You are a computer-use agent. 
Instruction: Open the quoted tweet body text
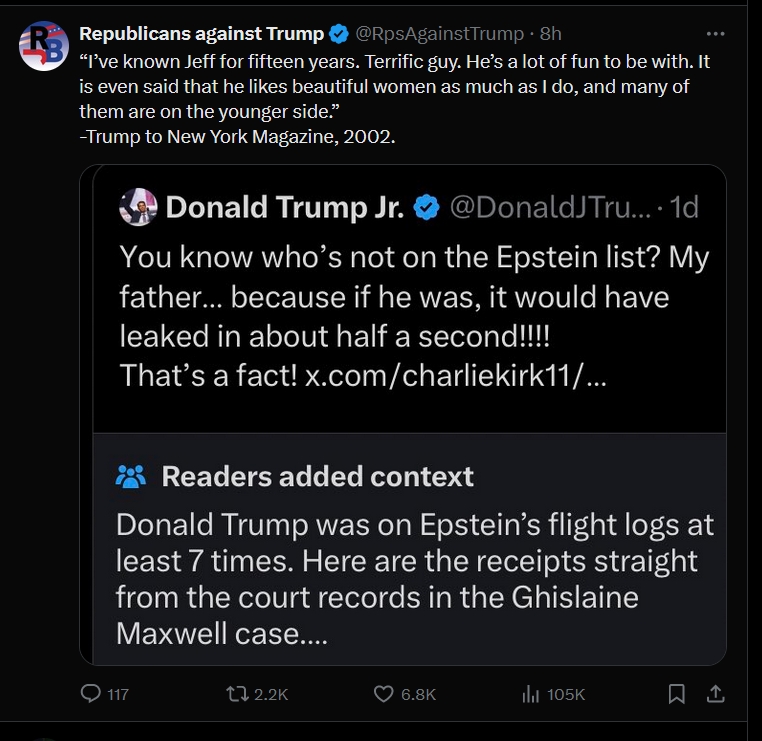coord(400,297)
